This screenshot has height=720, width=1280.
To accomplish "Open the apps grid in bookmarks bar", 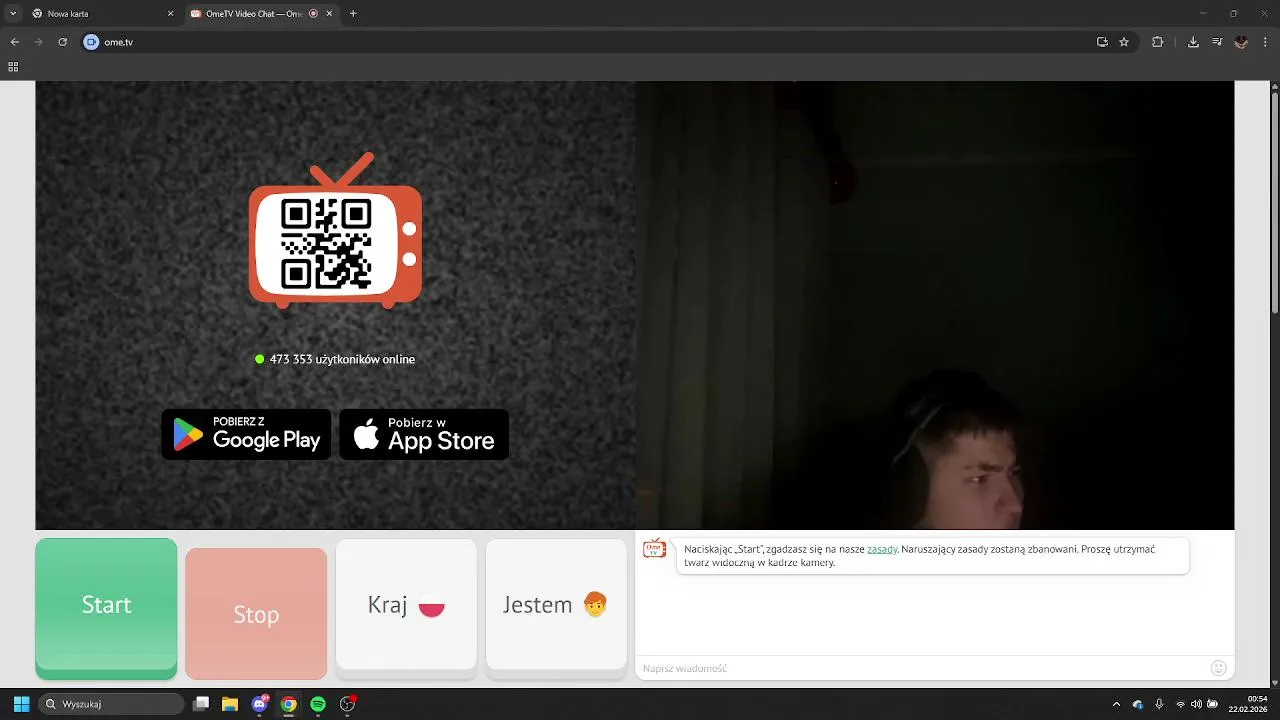I will coord(13,67).
